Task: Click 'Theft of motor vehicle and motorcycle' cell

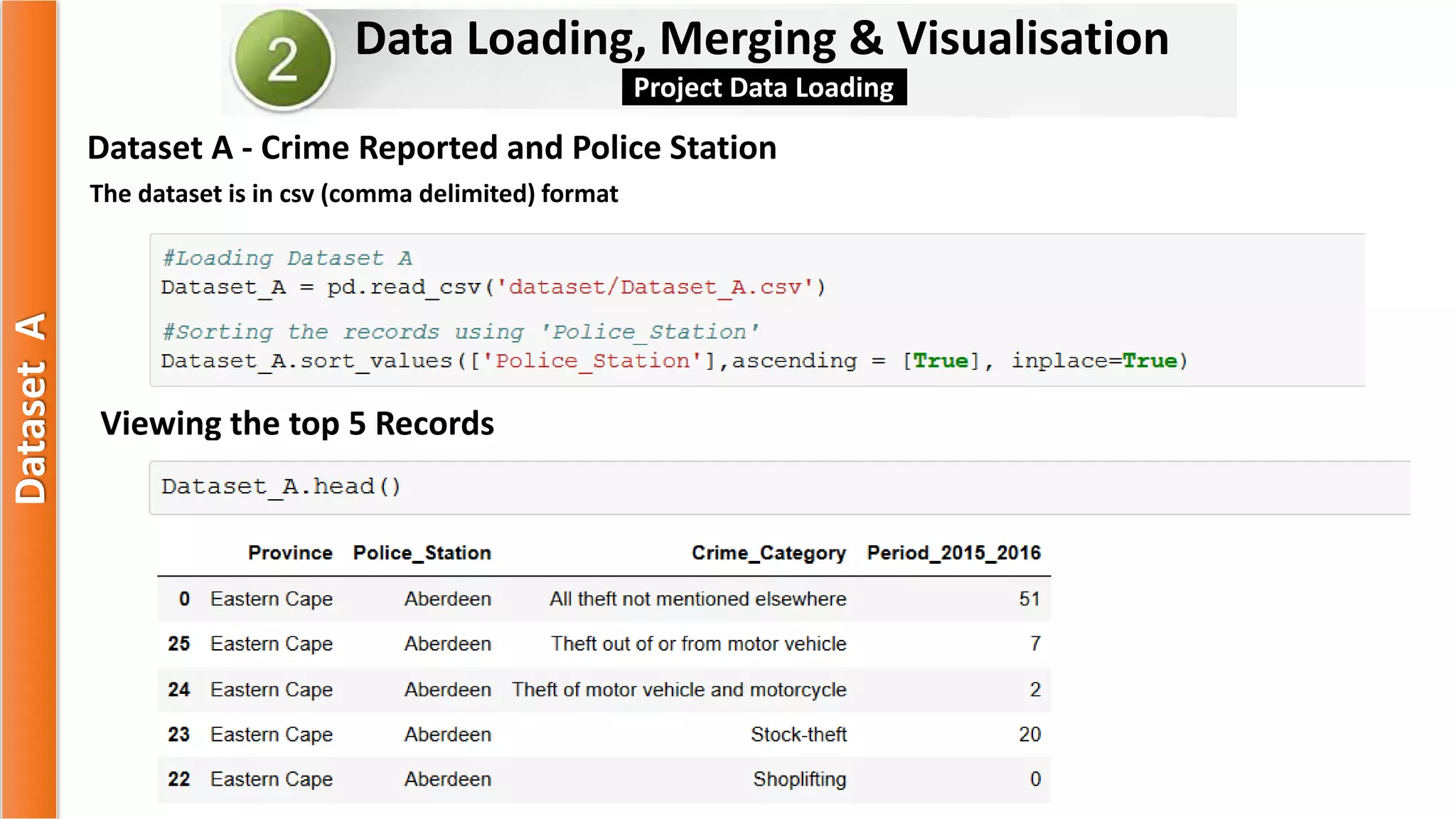Action: [x=679, y=690]
